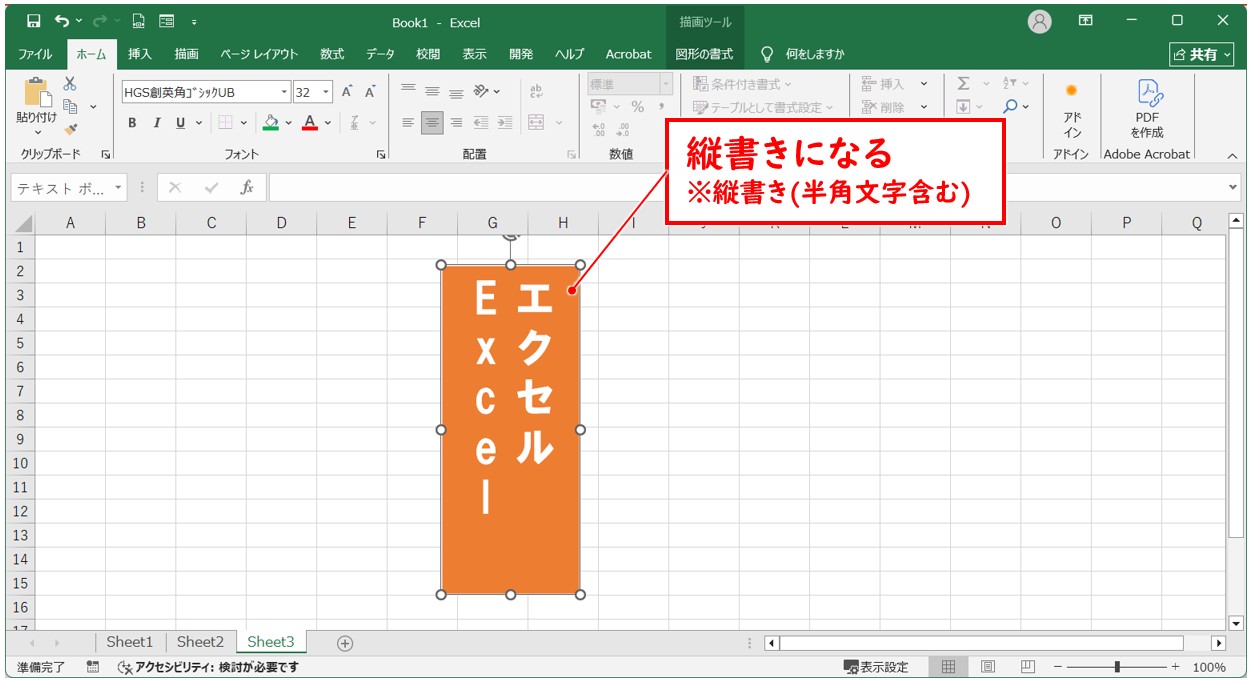This screenshot has height=684, width=1252.
Task: Click the Save icon in quick access toolbar
Action: click(33, 21)
